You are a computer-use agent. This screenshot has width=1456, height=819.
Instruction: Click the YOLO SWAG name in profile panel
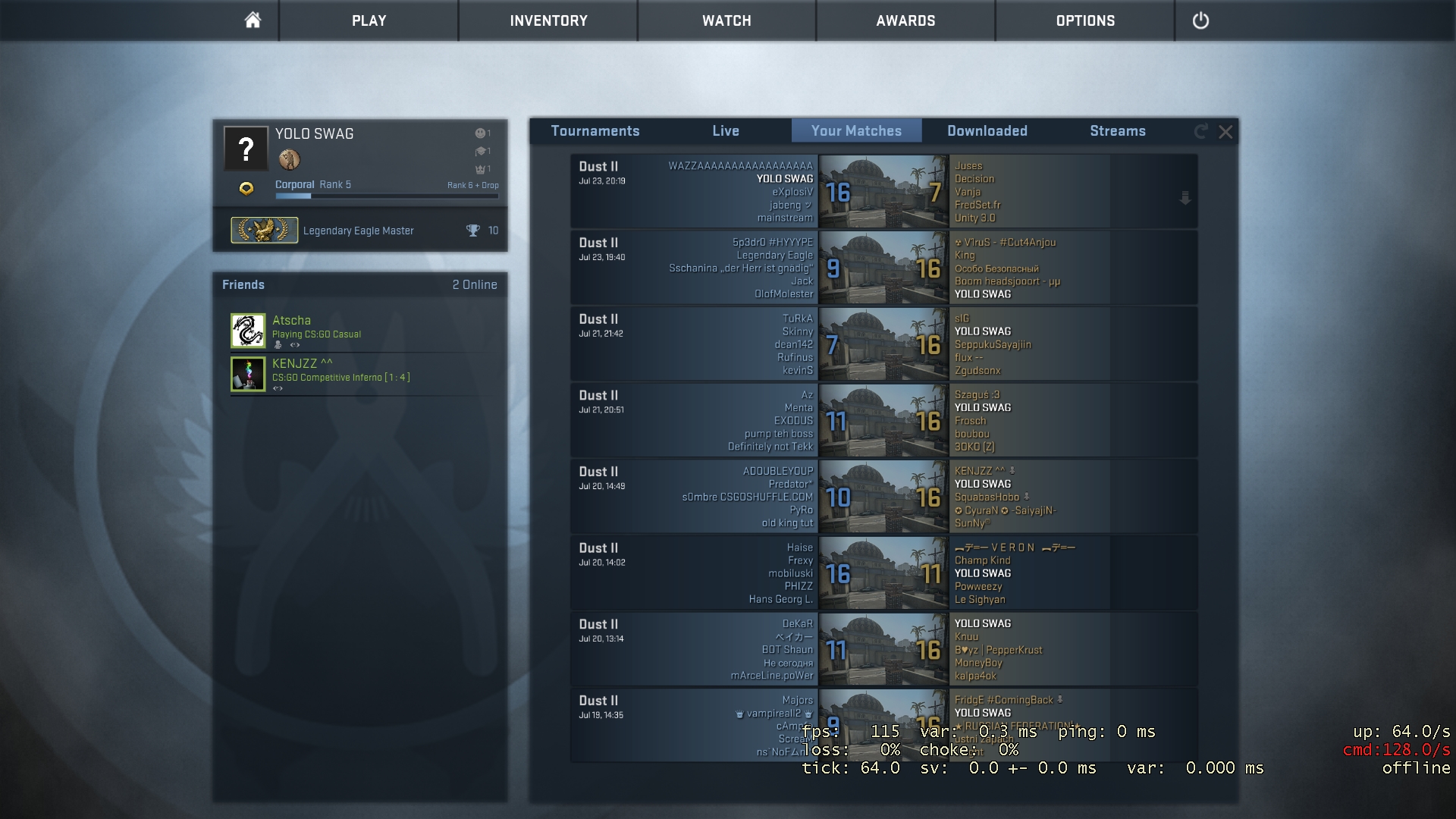[314, 134]
